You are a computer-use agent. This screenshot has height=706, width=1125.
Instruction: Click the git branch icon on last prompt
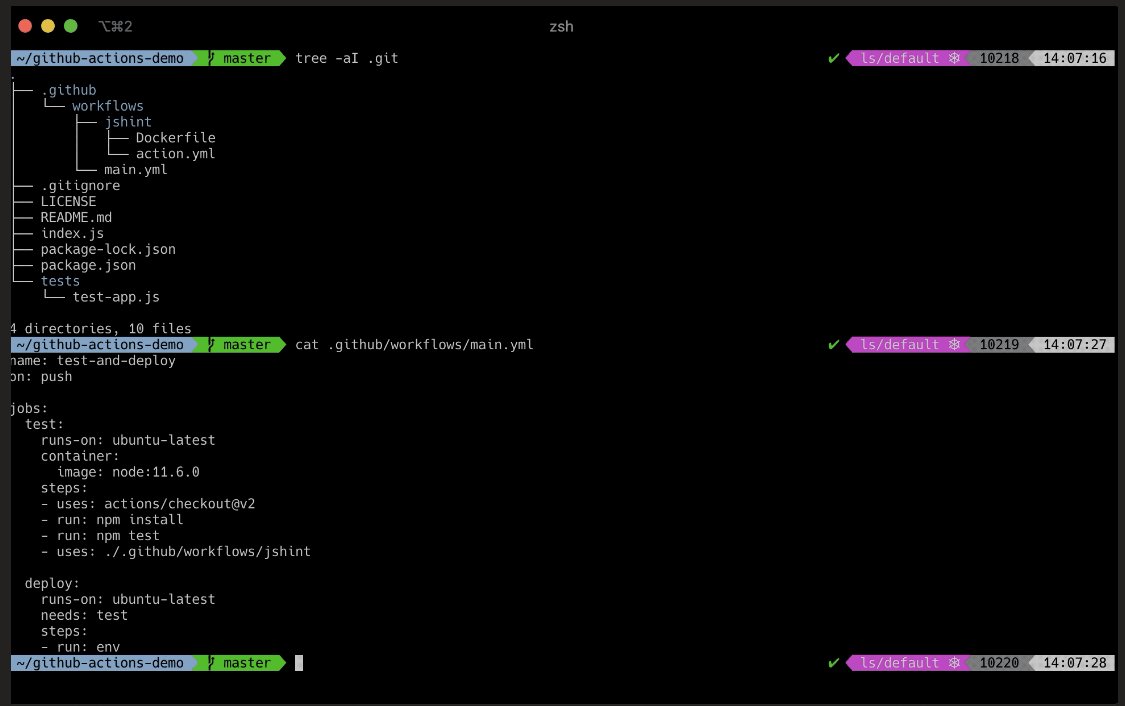click(x=212, y=663)
